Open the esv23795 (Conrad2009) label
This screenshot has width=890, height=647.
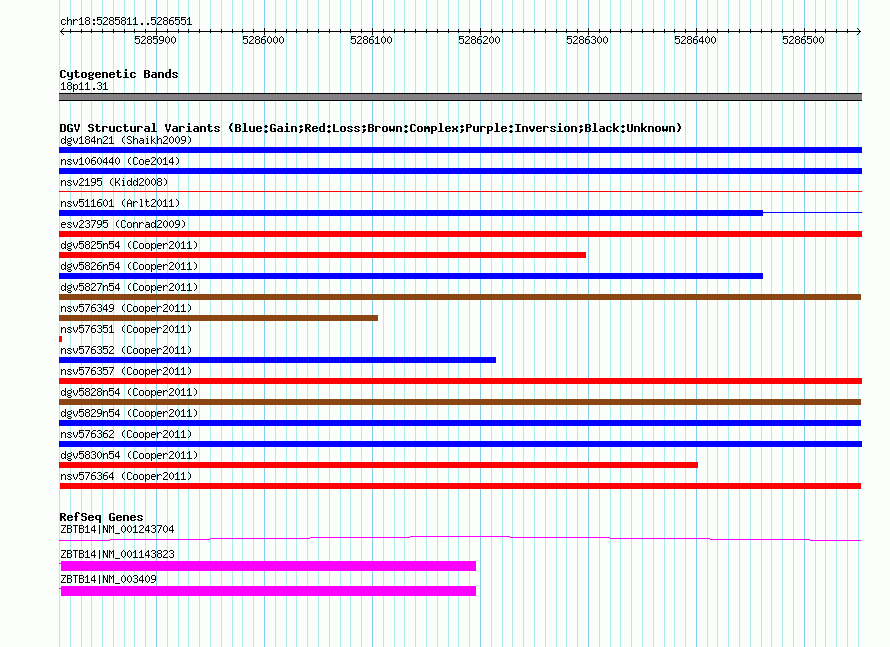click(123, 224)
